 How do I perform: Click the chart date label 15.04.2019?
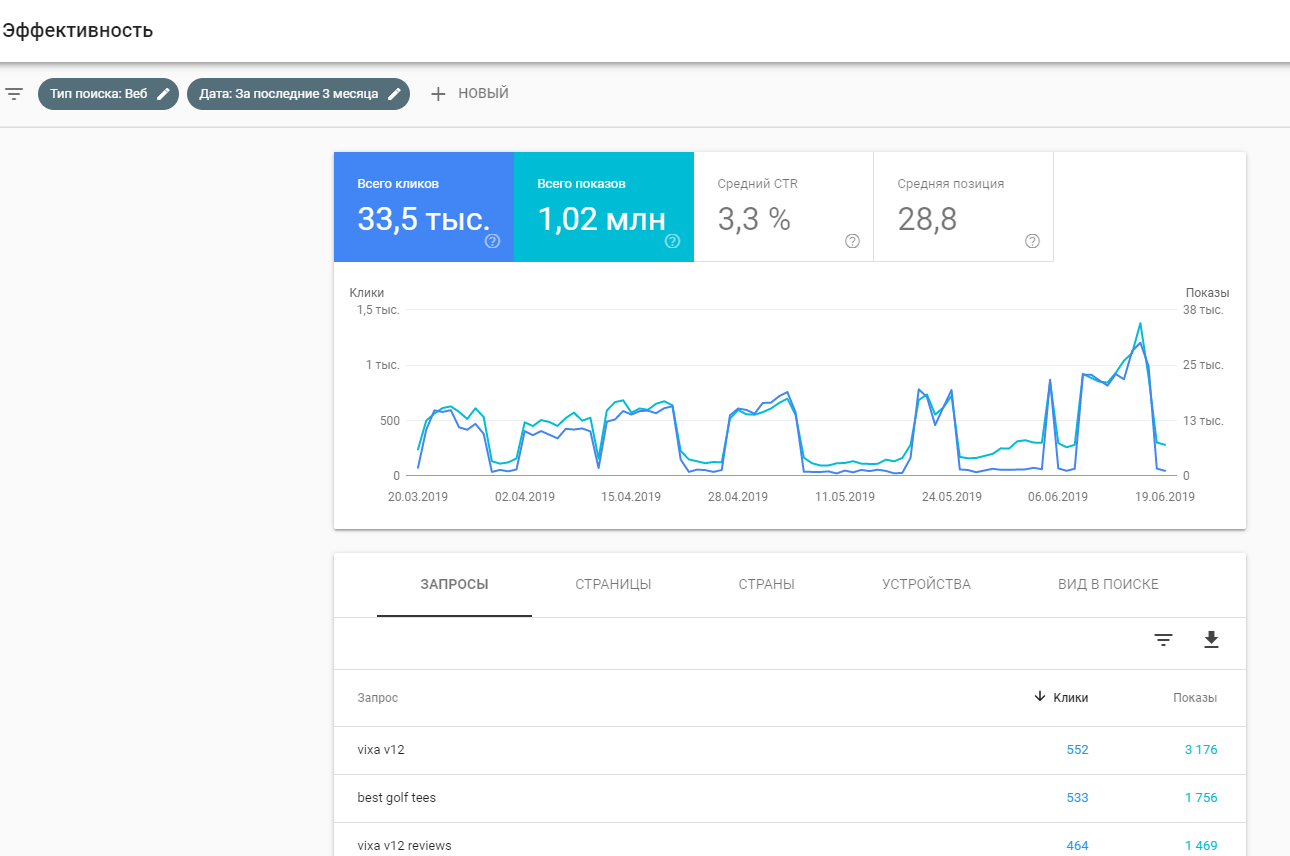pos(631,497)
